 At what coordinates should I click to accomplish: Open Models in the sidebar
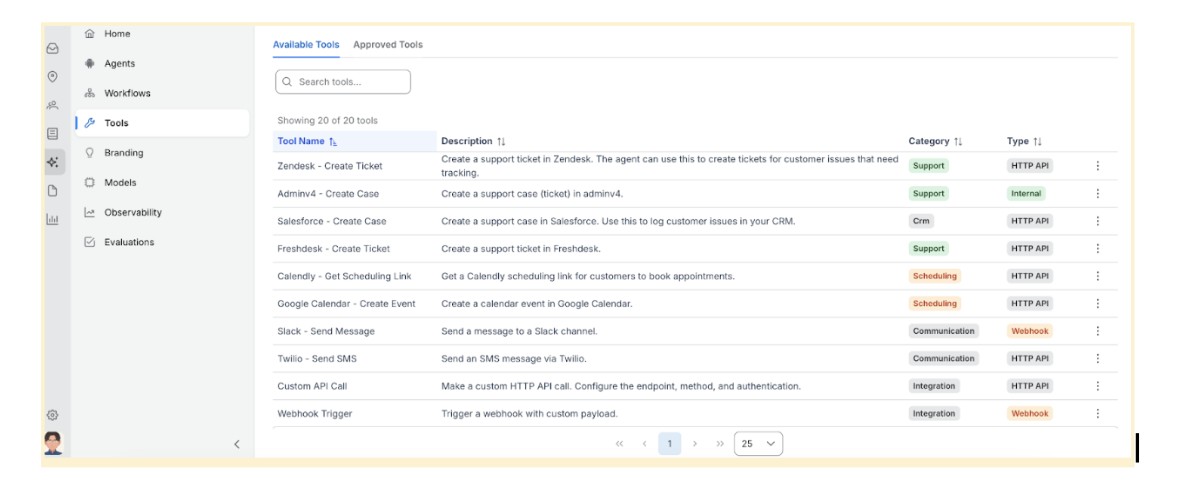pyautogui.click(x=162, y=182)
